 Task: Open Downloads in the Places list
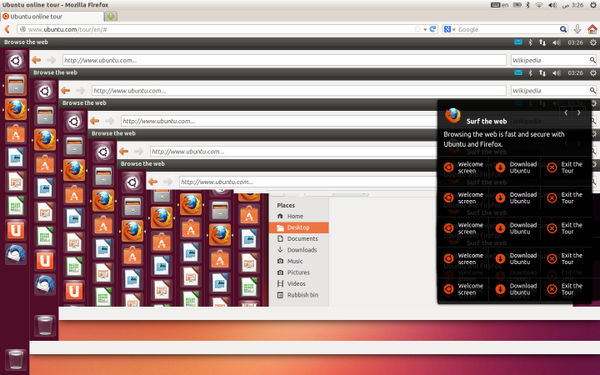[298, 250]
